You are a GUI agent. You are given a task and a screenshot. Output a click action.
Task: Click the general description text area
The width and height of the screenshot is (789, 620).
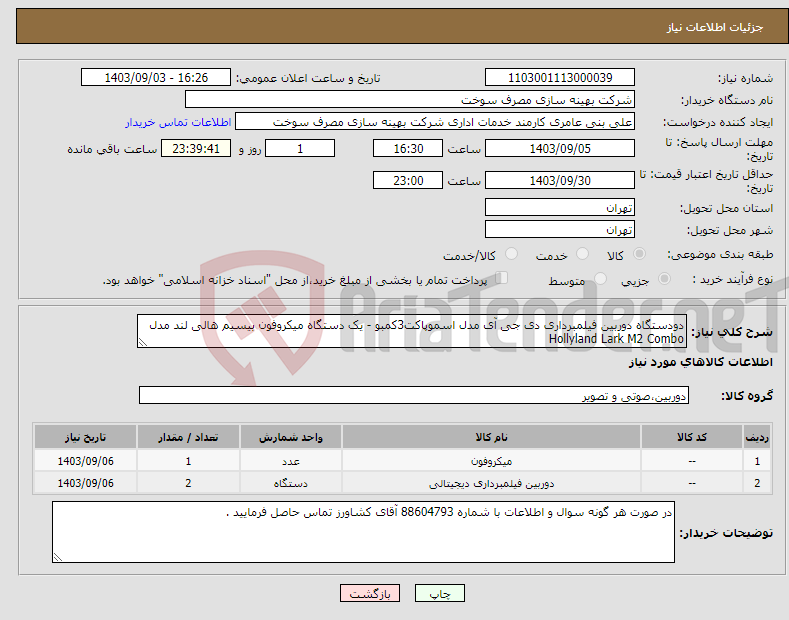tap(412, 331)
